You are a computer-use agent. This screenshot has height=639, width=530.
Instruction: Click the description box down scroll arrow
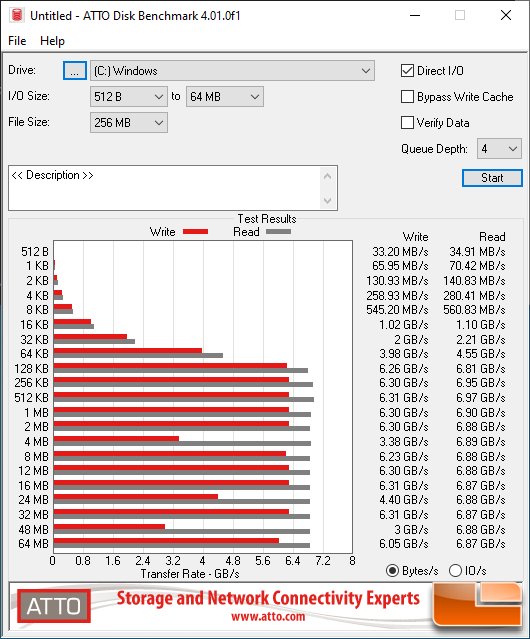tap(328, 200)
